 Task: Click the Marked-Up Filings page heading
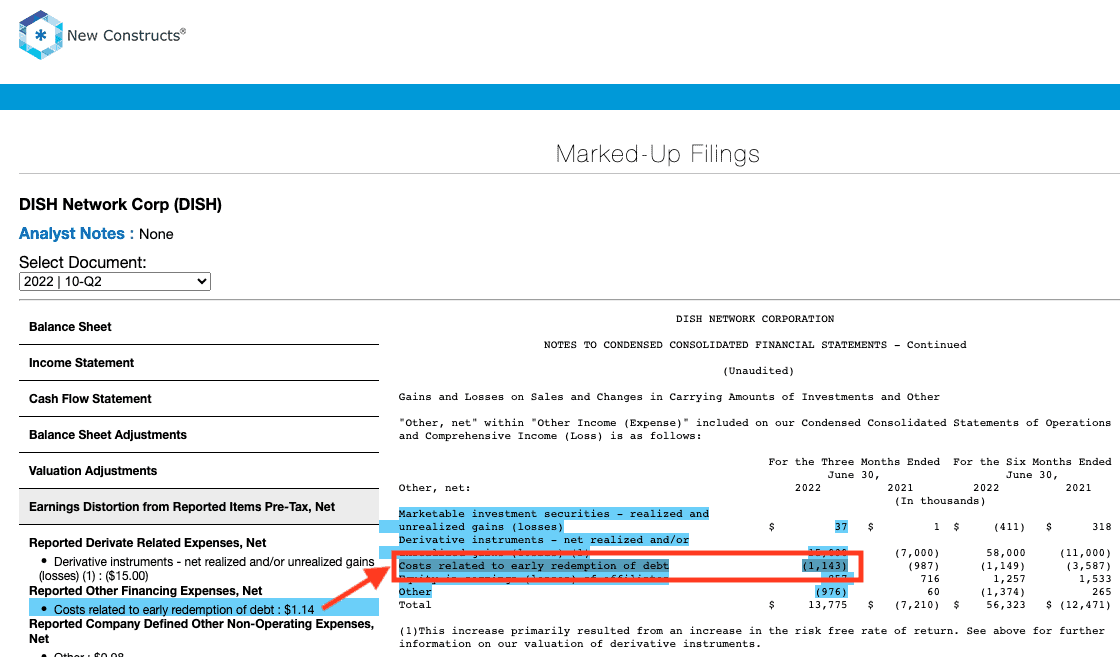pyautogui.click(x=657, y=154)
